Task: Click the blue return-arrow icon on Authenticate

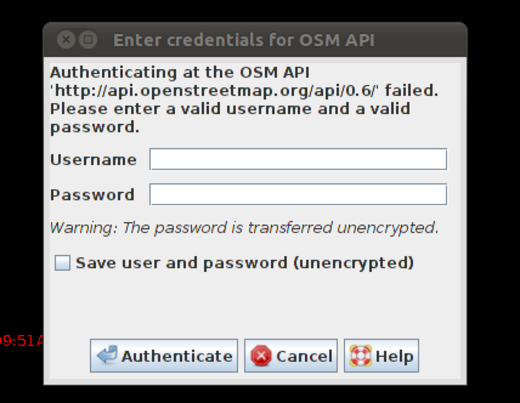Action: point(107,355)
